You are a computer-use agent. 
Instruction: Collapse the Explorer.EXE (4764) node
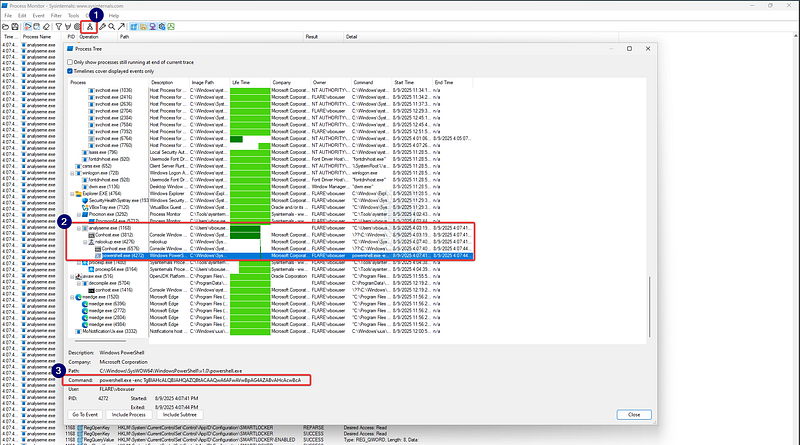pyautogui.click(x=72, y=194)
